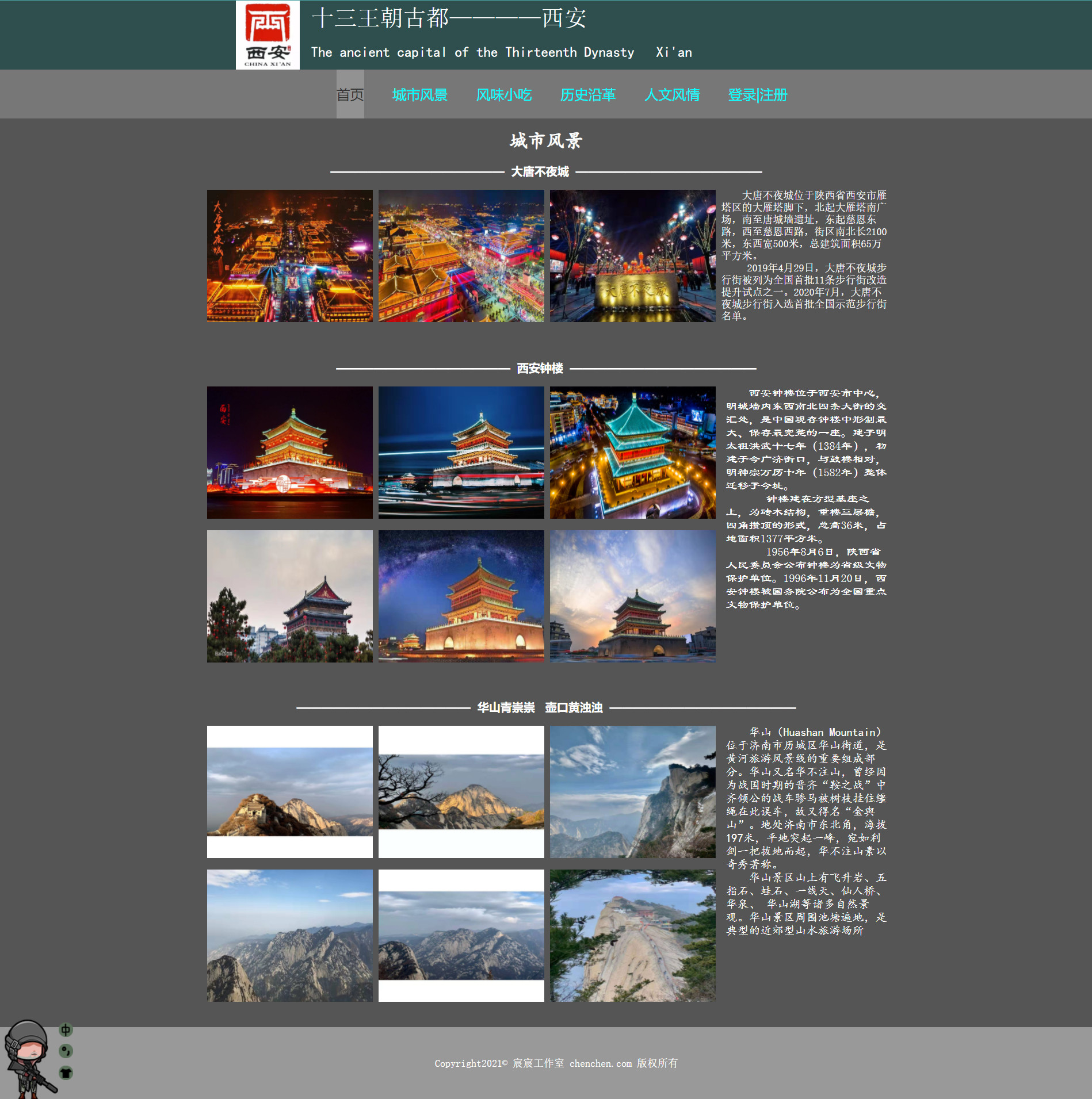Image resolution: width=1092 pixels, height=1099 pixels.
Task: Open the 人文风情 page
Action: pos(672,94)
